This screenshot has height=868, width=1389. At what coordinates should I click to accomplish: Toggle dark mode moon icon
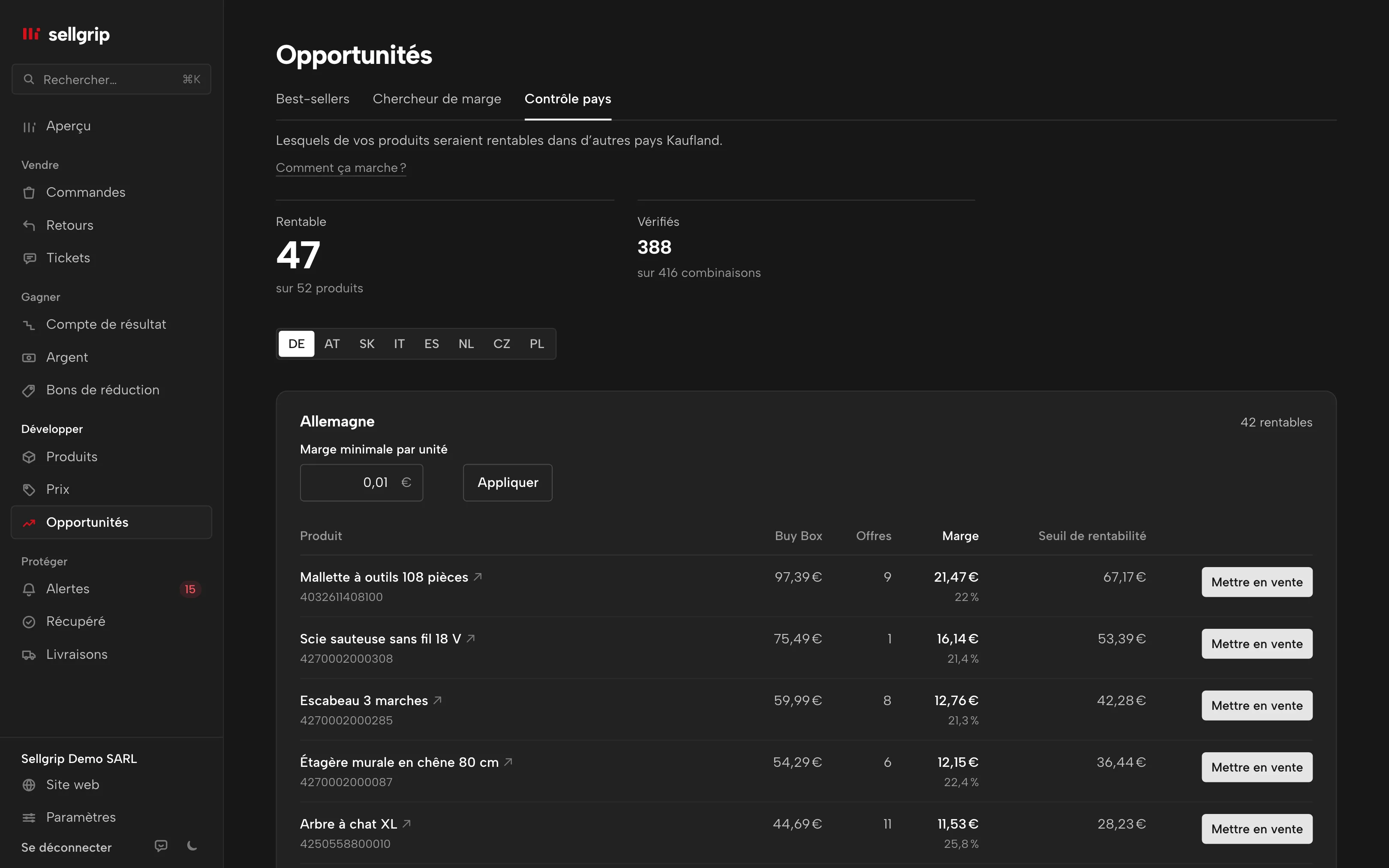click(x=192, y=846)
